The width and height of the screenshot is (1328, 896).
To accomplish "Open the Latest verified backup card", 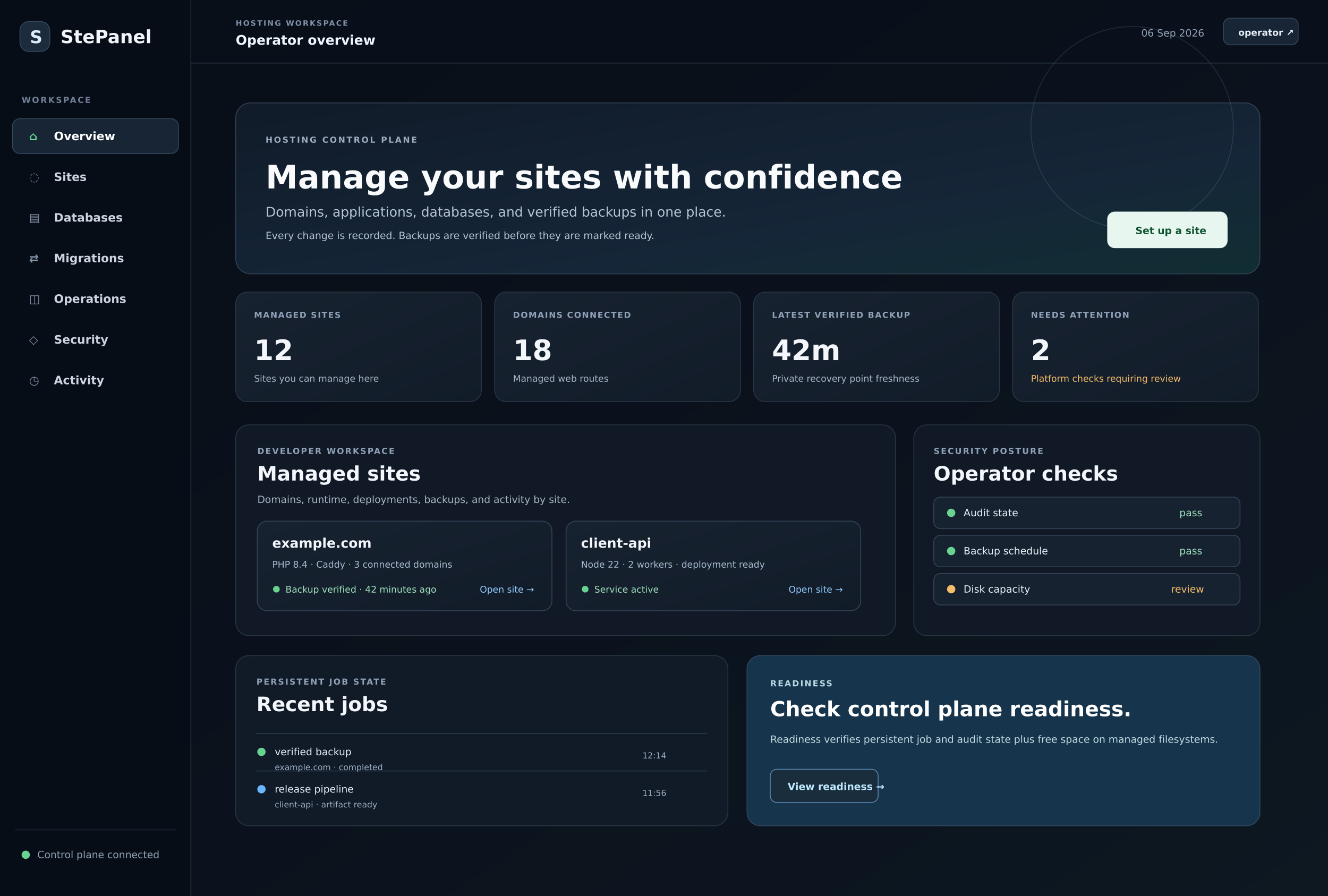I will tap(876, 347).
